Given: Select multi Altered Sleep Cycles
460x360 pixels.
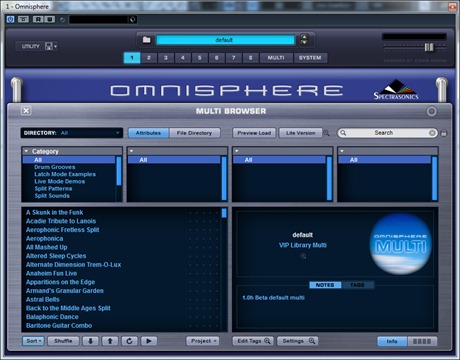Looking at the screenshot, I should click(56, 256).
